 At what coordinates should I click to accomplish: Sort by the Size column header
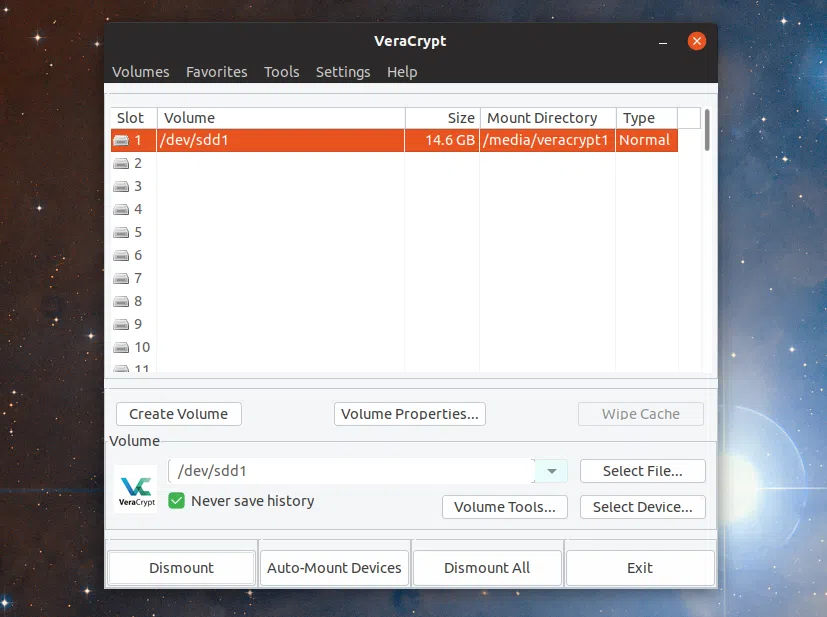pyautogui.click(x=442, y=118)
